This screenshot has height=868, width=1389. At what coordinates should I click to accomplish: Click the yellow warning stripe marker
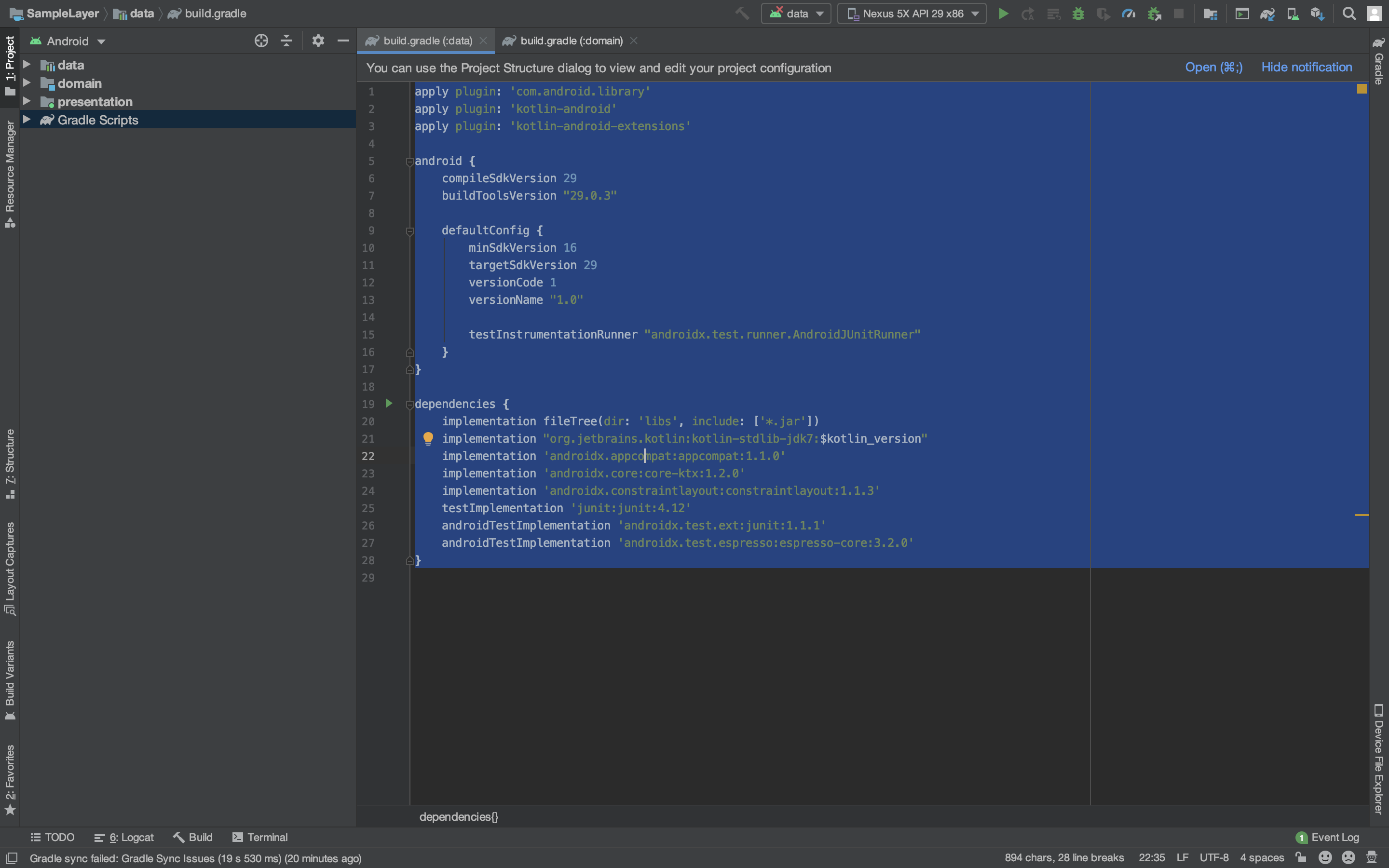(1362, 515)
